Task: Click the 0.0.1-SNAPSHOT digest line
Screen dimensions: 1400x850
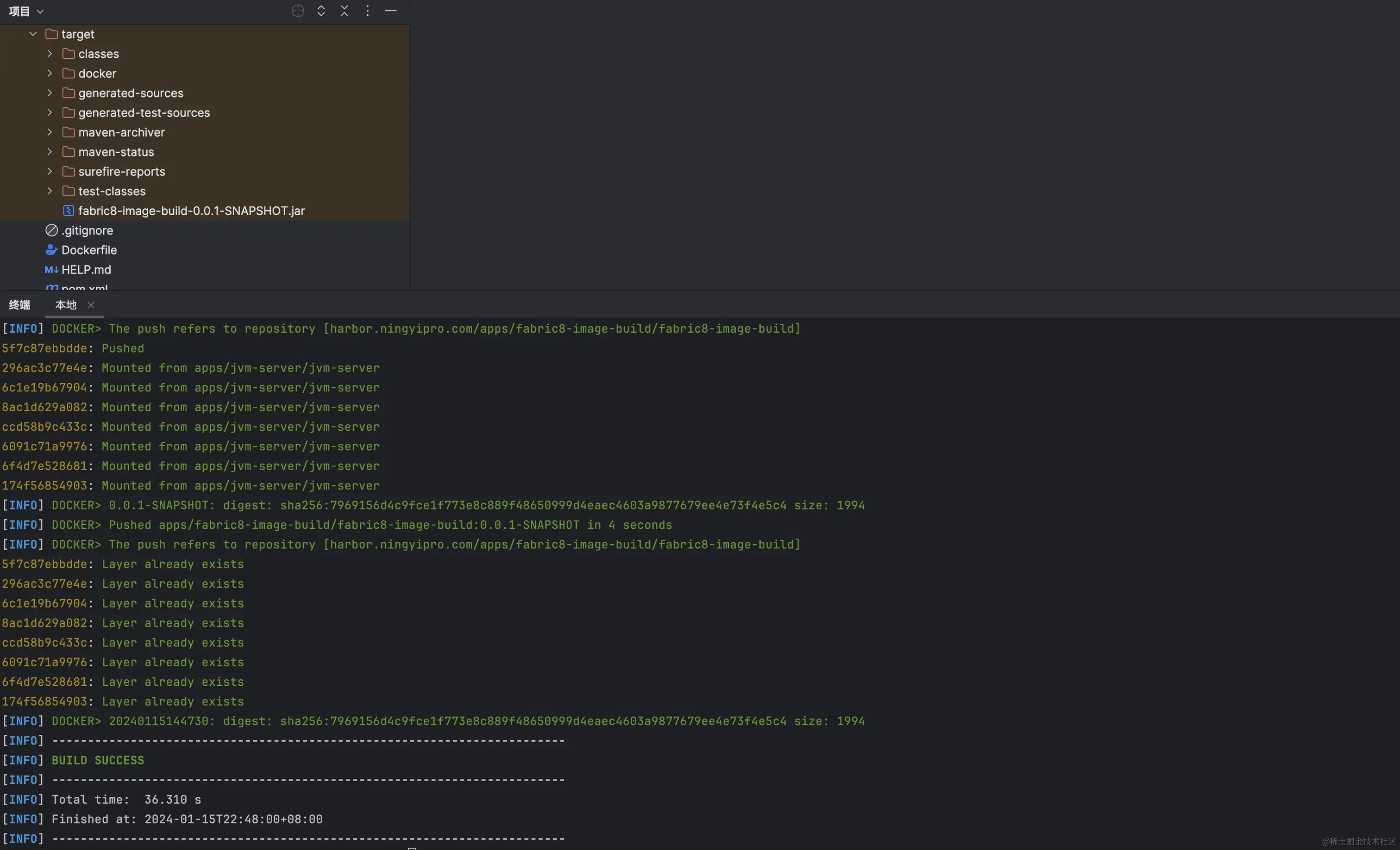Action: pyautogui.click(x=433, y=505)
